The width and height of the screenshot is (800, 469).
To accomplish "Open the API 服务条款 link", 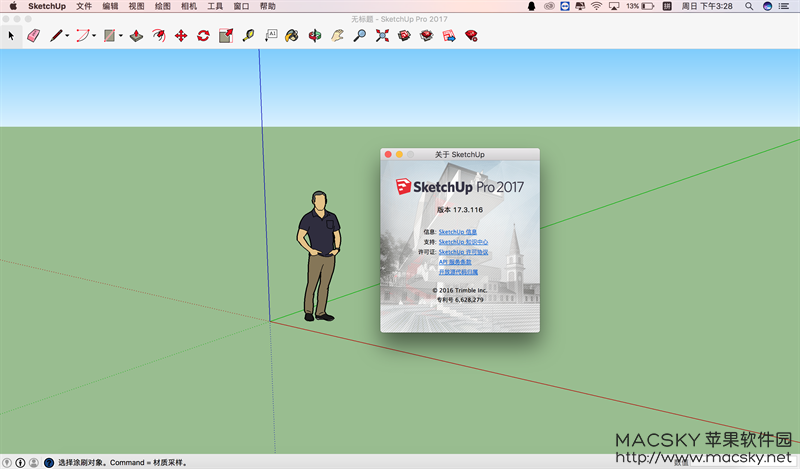I will (455, 262).
